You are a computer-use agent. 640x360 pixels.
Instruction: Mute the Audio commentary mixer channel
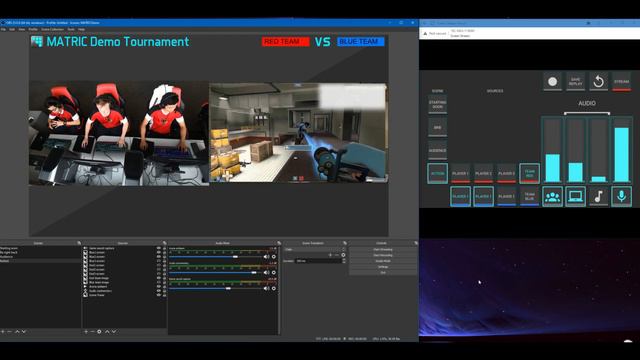266,272
